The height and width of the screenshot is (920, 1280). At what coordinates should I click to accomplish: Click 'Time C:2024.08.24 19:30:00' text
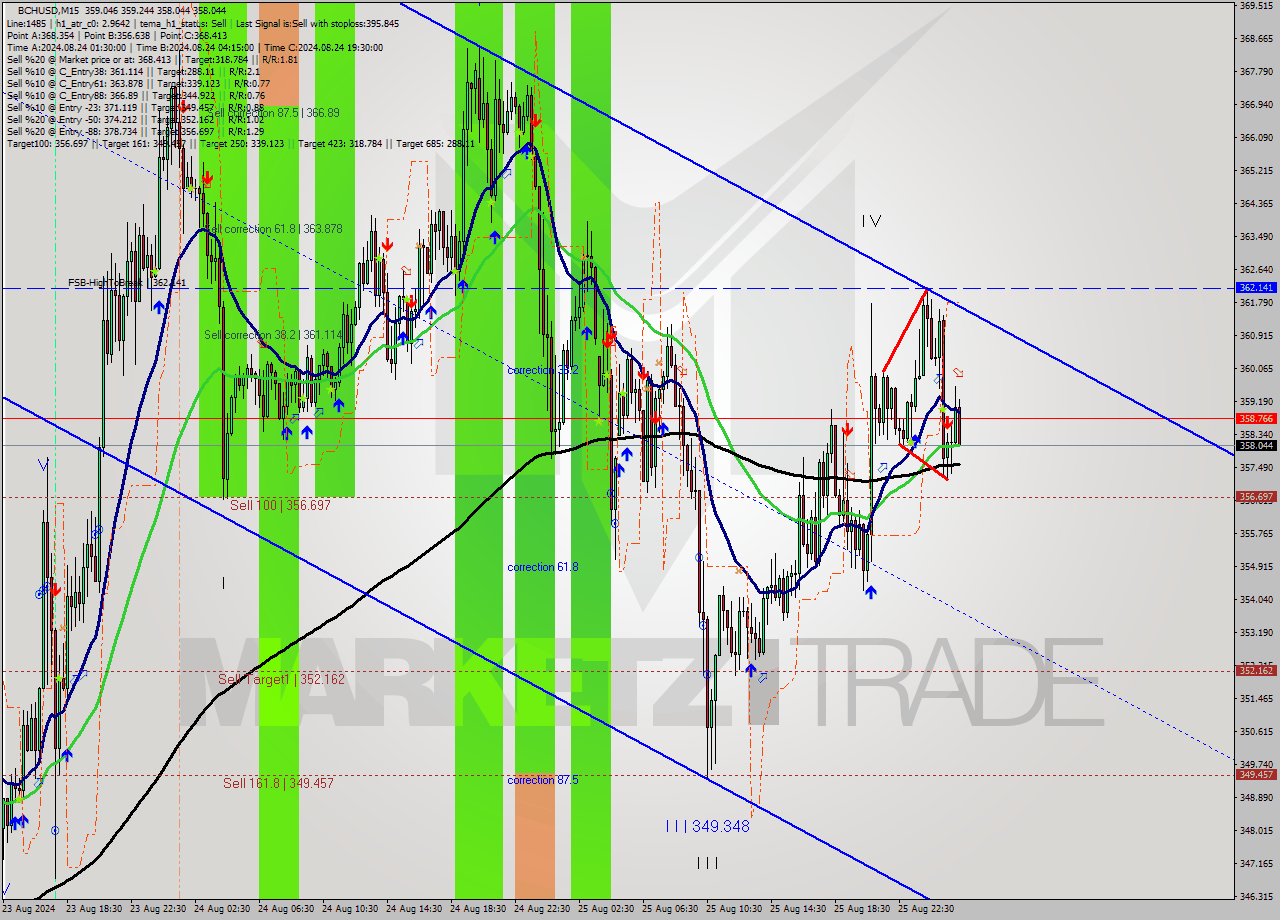(322, 47)
